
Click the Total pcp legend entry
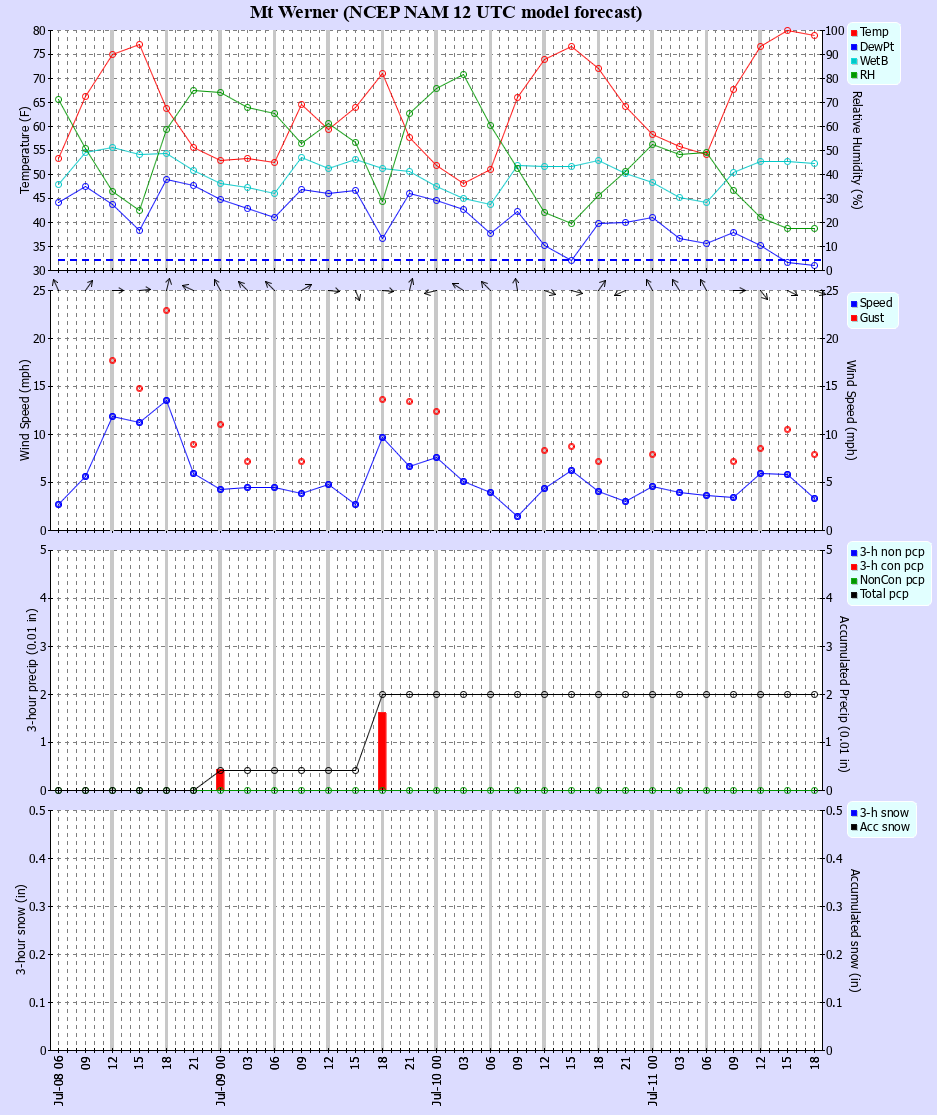pos(879,594)
